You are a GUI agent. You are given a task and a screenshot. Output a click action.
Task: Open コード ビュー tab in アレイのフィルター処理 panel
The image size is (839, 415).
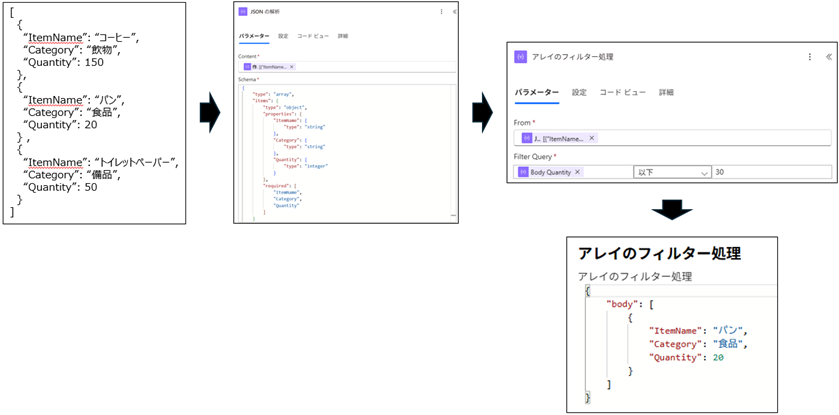click(x=623, y=92)
